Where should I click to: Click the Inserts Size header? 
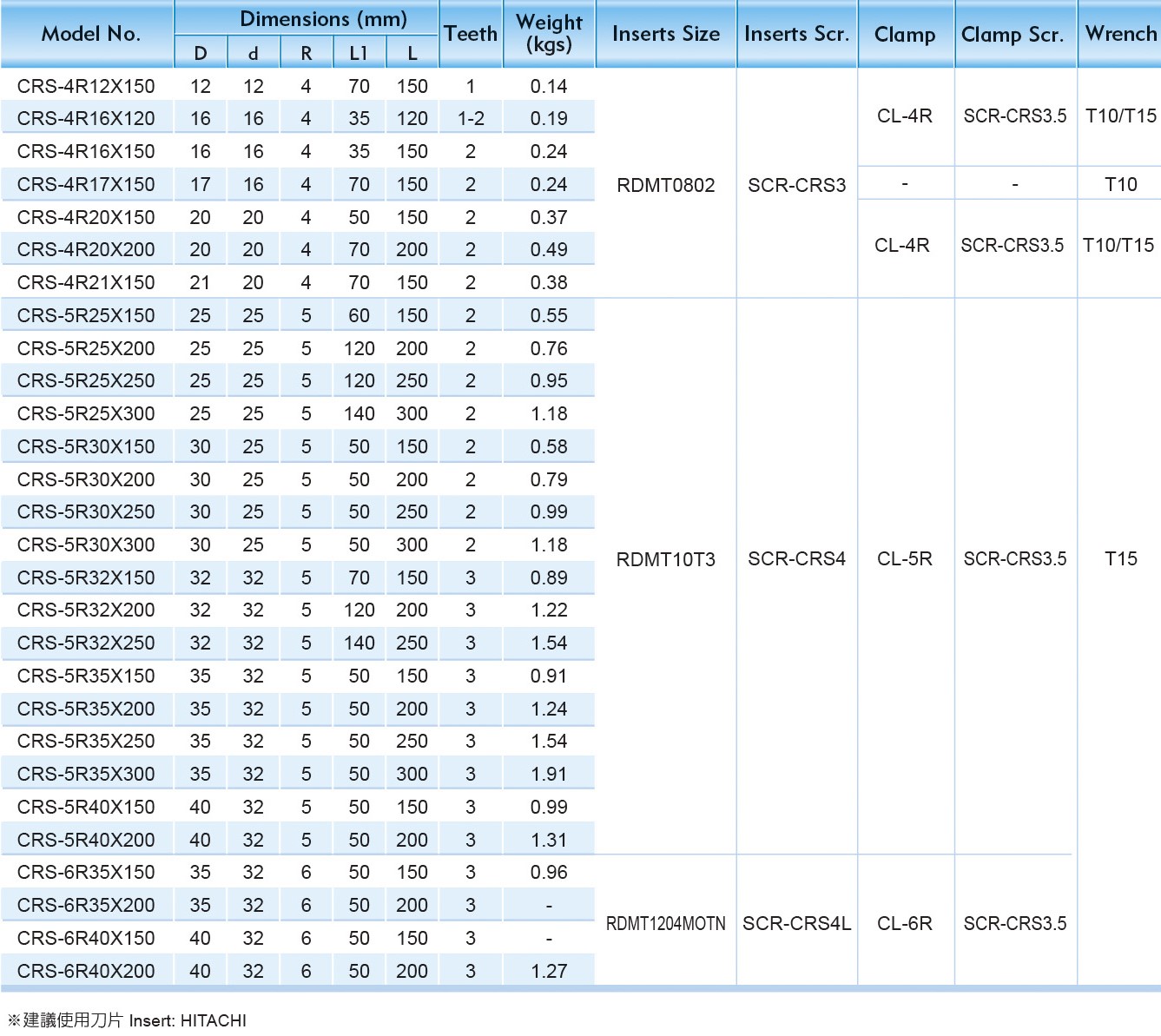(665, 34)
